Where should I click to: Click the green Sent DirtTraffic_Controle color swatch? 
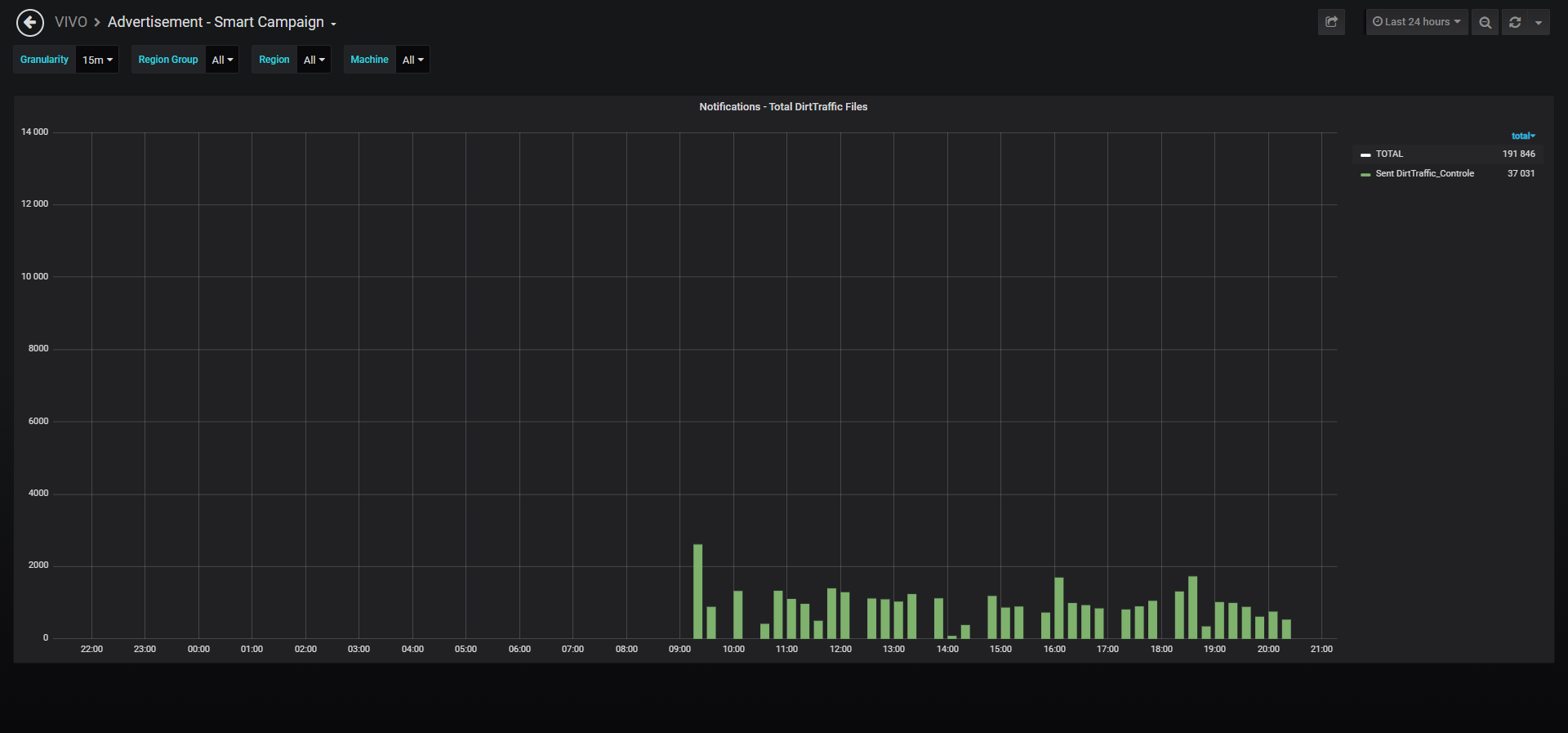pos(1365,174)
